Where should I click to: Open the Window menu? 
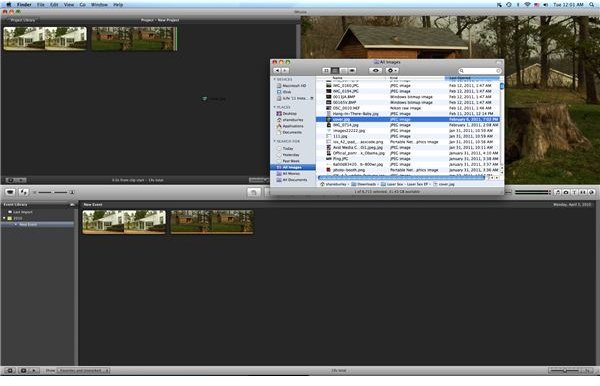(99, 5)
